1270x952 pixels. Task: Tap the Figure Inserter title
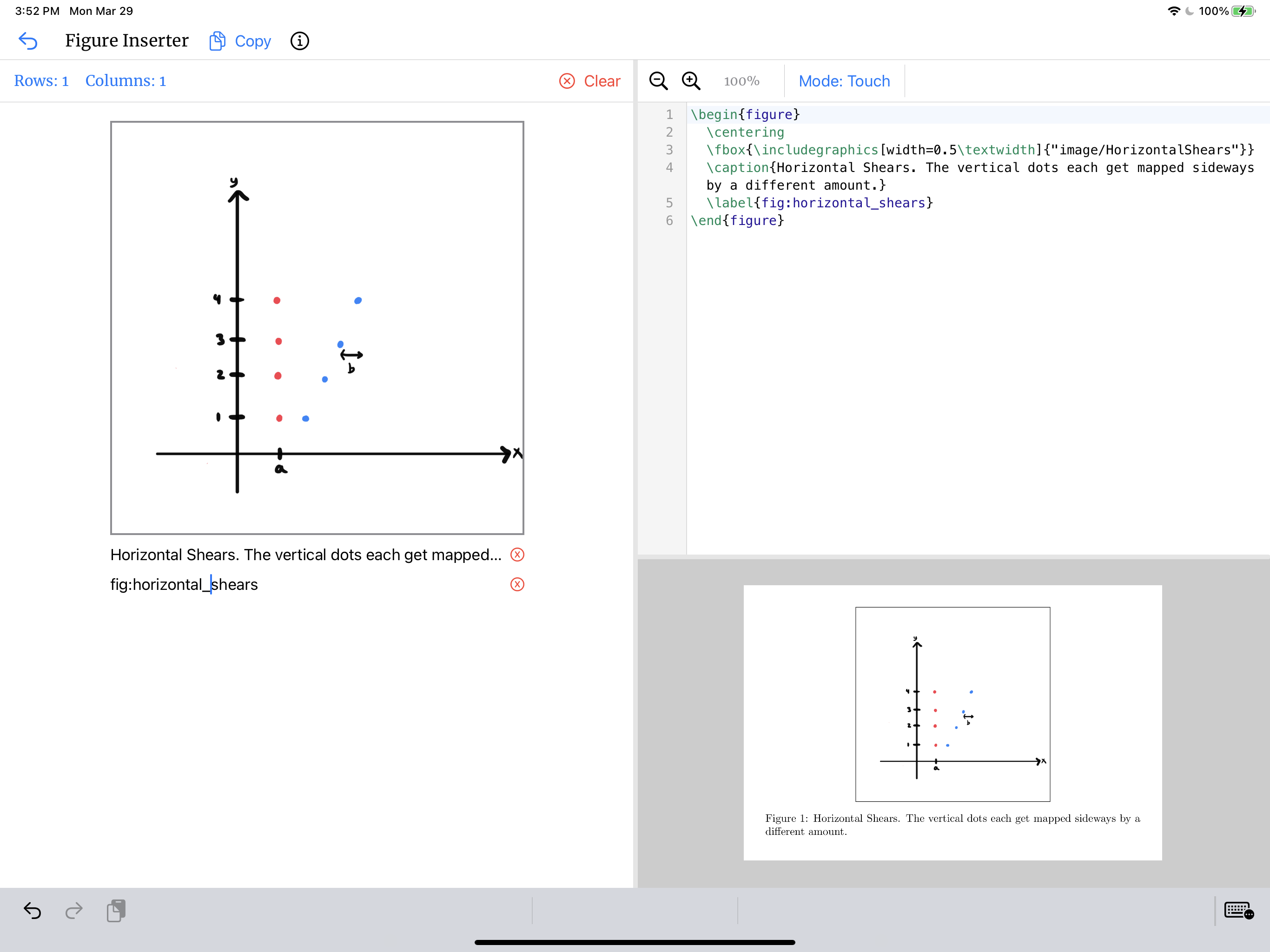point(126,41)
